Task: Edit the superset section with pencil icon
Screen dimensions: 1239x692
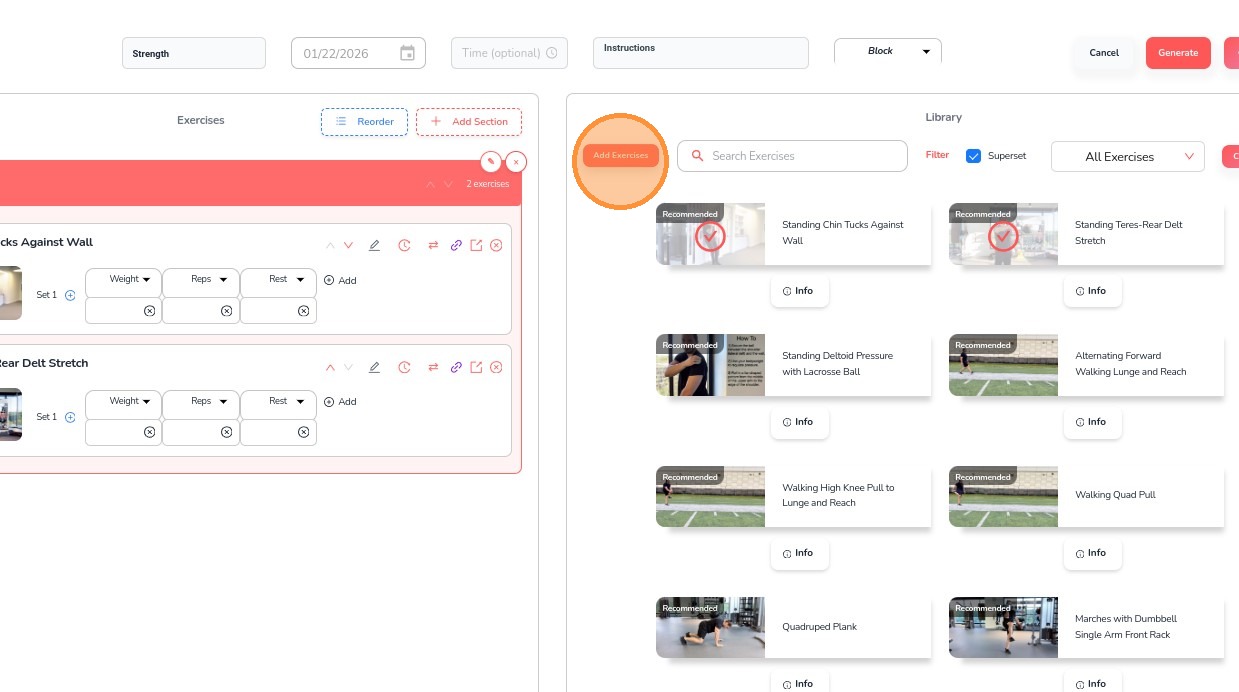Action: (x=490, y=161)
